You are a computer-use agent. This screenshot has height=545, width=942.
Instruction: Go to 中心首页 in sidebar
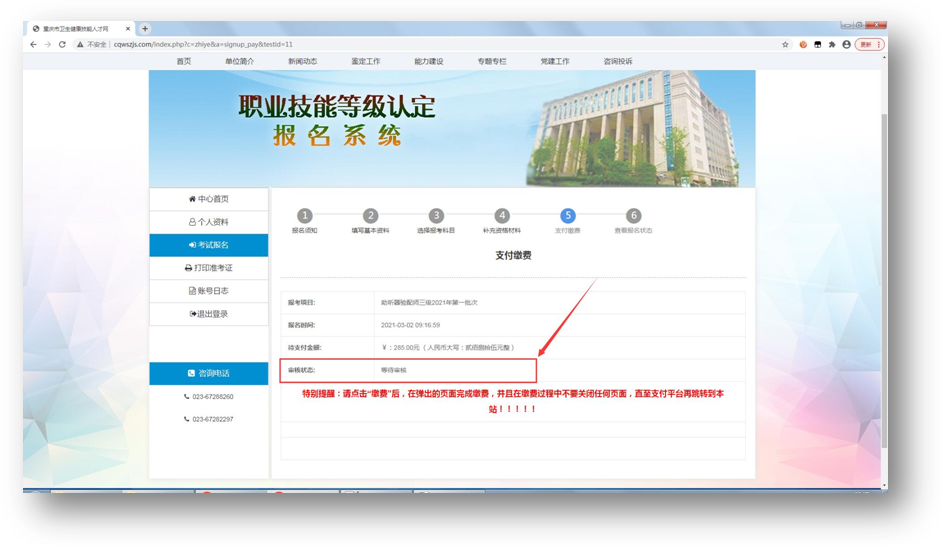209,199
